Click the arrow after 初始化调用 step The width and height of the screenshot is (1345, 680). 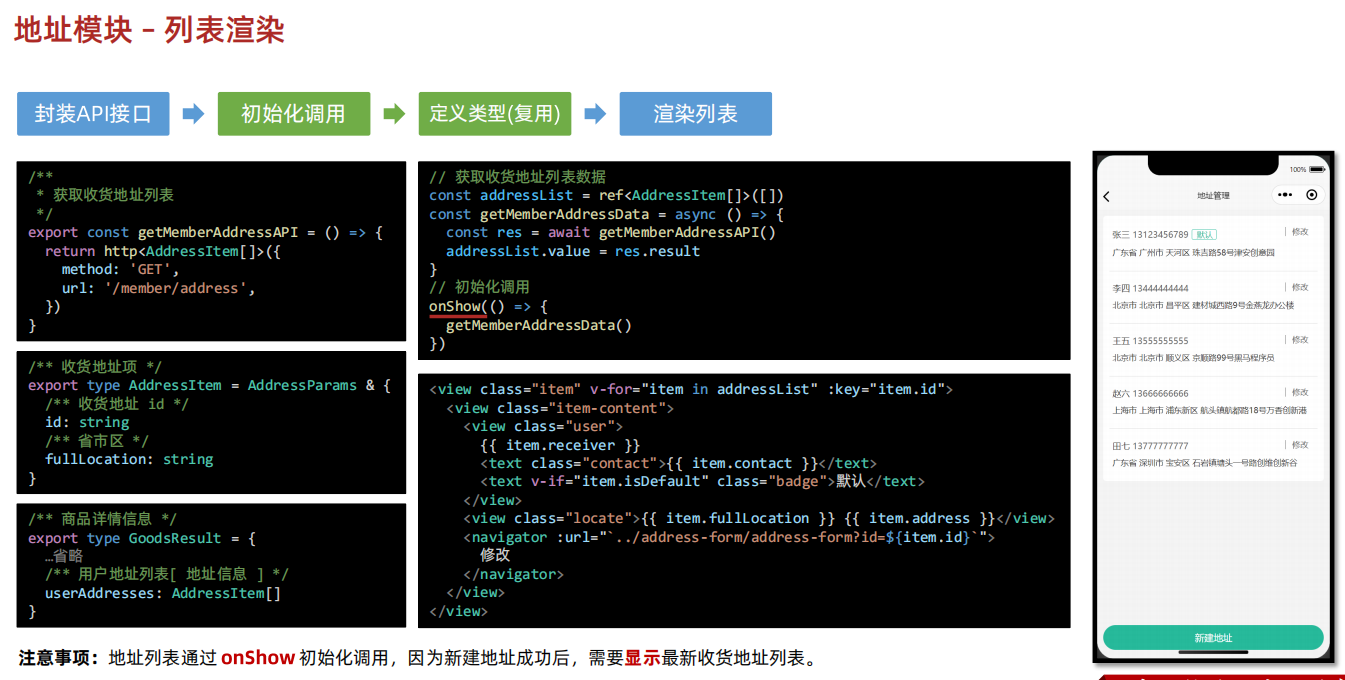click(394, 114)
